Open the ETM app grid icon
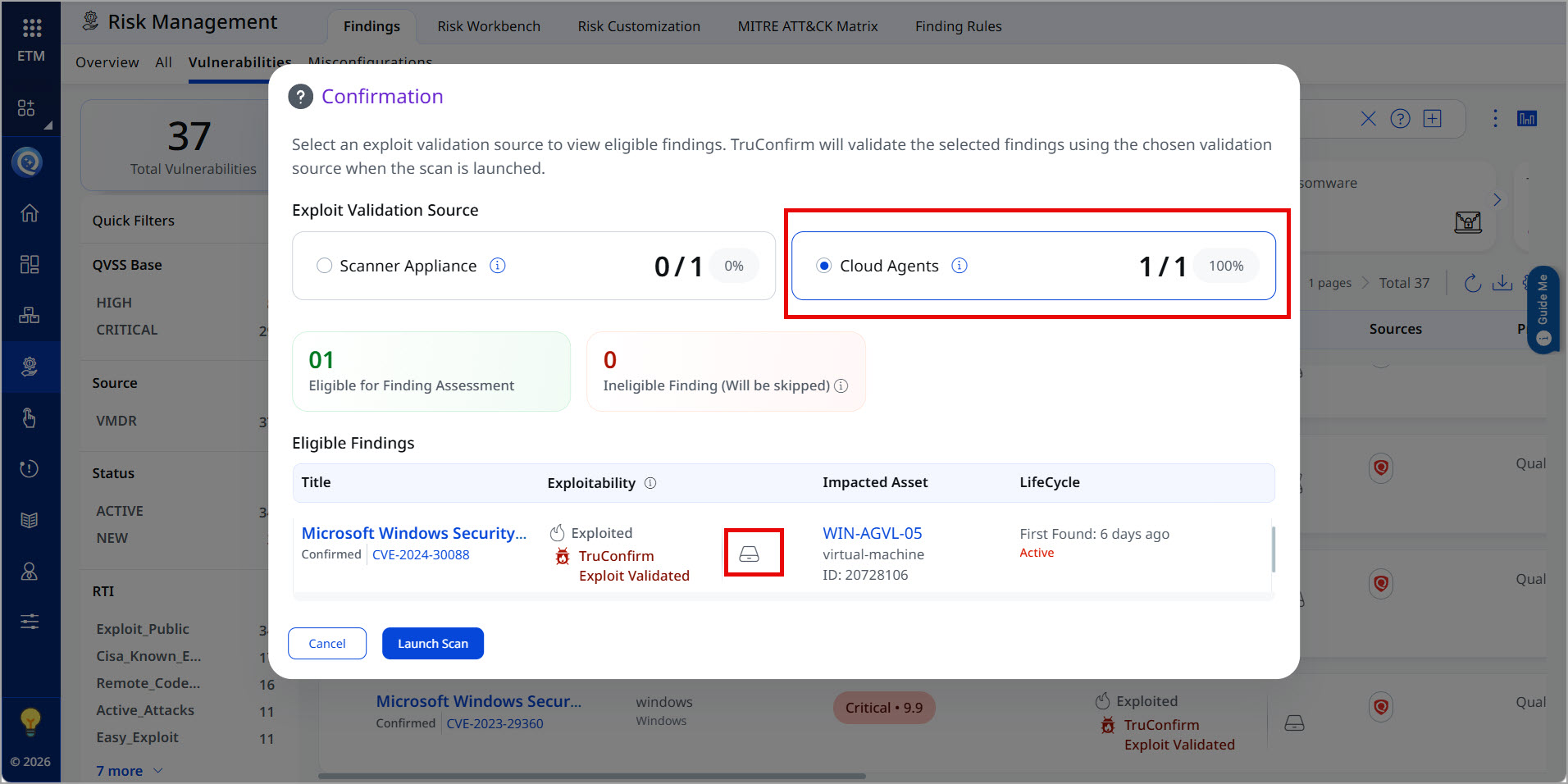1568x784 pixels. coord(31,29)
